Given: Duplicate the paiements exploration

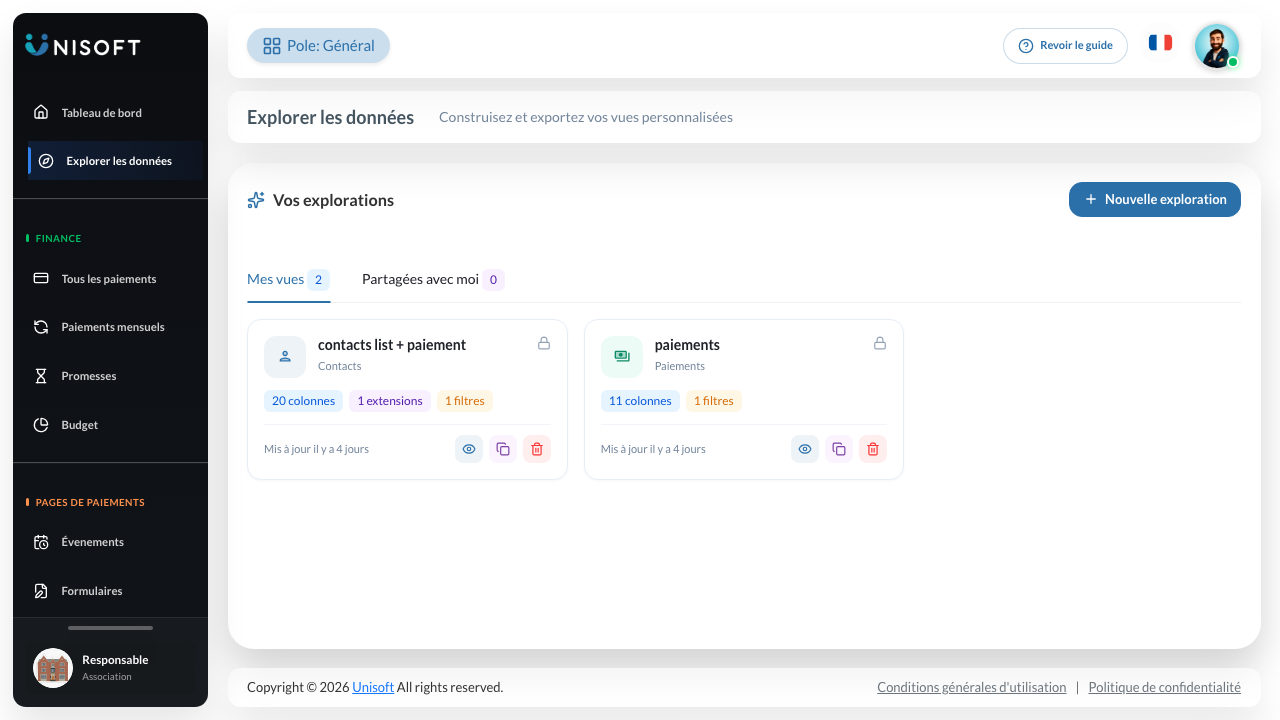Looking at the screenshot, I should (839, 449).
